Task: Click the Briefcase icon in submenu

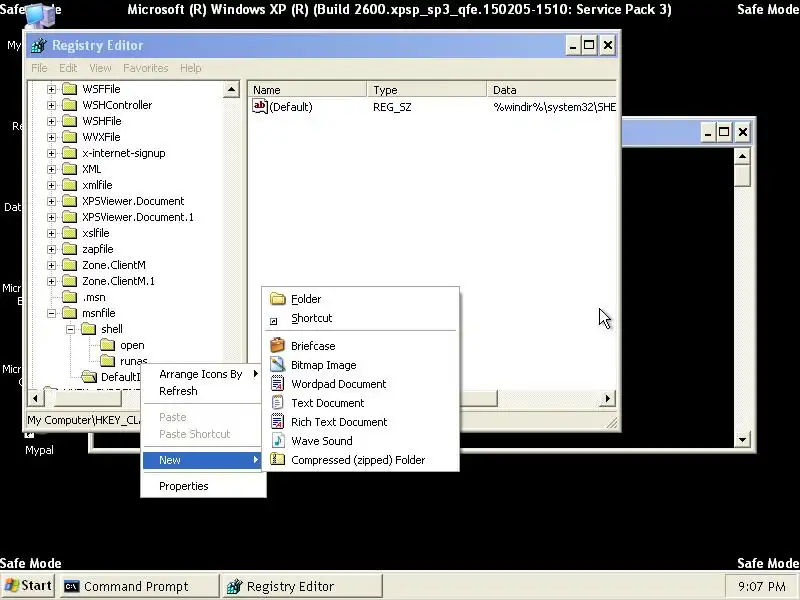Action: click(x=278, y=345)
